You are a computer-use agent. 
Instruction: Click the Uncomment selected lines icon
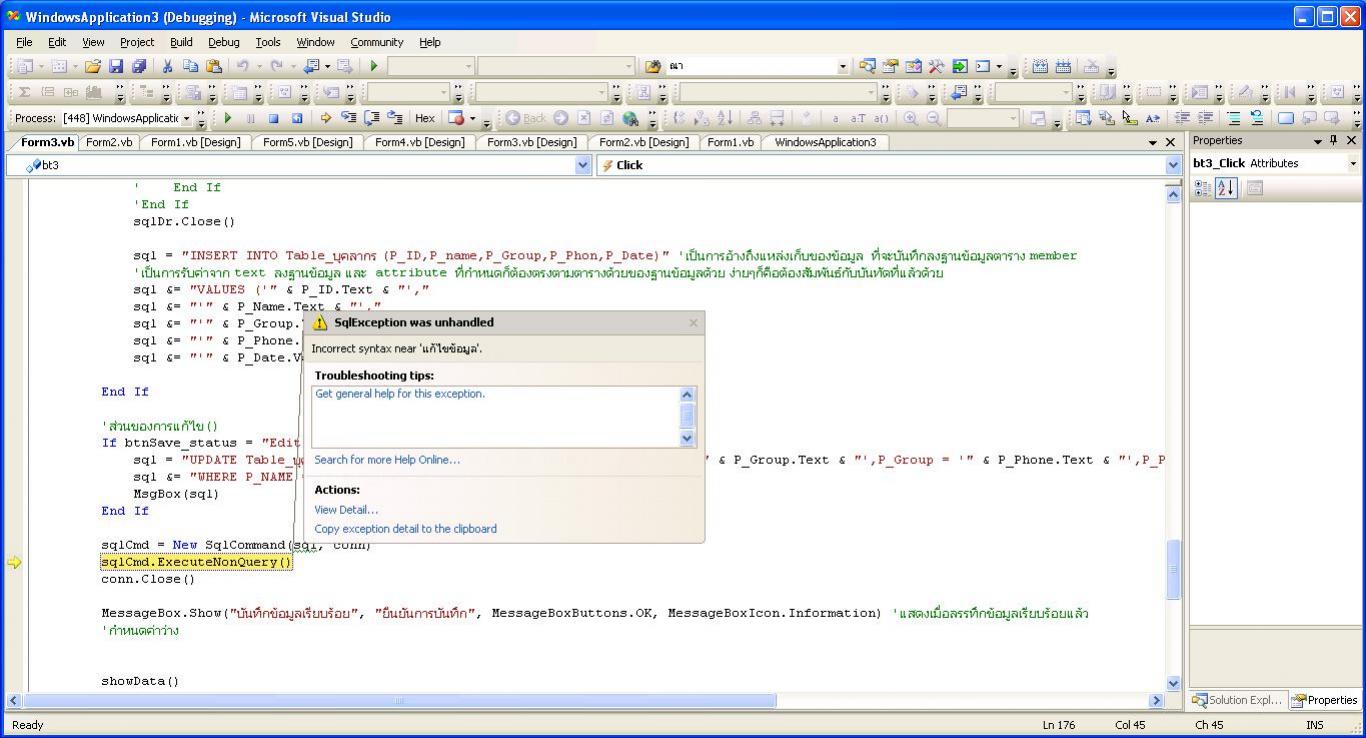1257,118
